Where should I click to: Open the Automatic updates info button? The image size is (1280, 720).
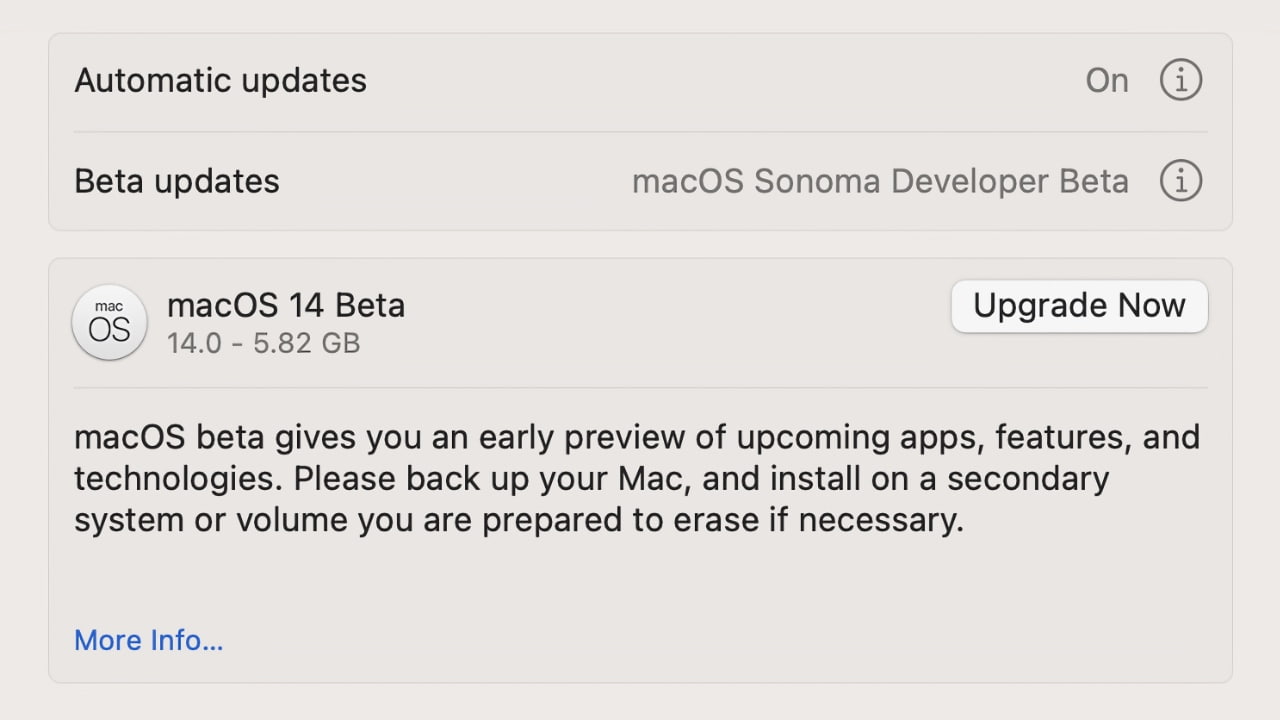coord(1180,80)
